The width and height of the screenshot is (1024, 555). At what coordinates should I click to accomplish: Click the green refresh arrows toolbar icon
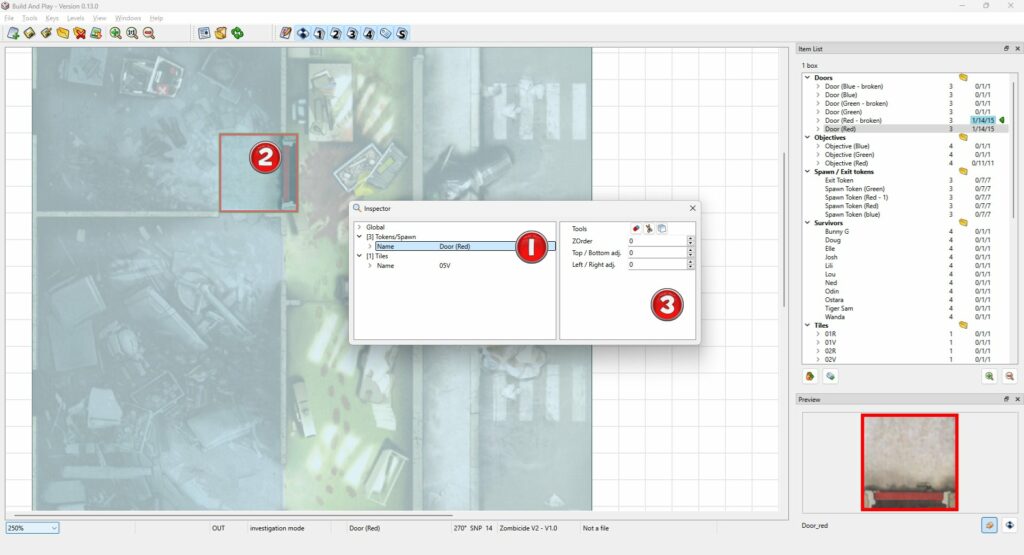(x=238, y=33)
